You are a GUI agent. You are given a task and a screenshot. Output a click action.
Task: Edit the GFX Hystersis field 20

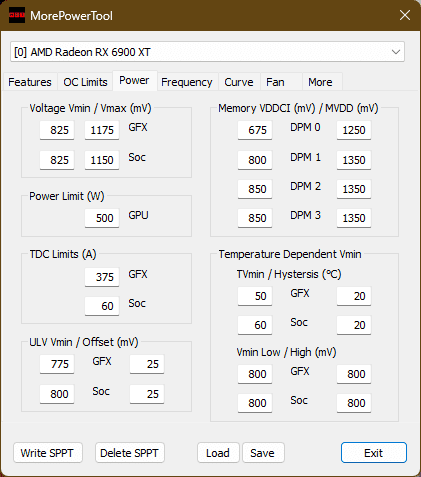tap(354, 296)
